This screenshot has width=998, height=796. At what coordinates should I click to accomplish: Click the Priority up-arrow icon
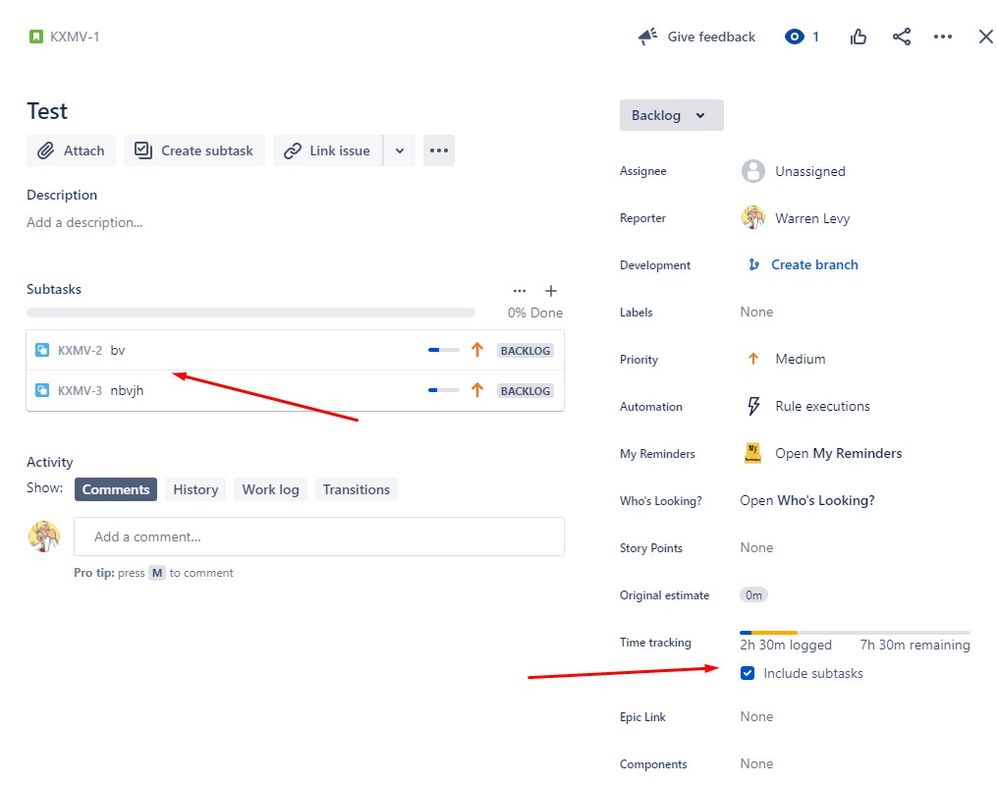click(753, 359)
